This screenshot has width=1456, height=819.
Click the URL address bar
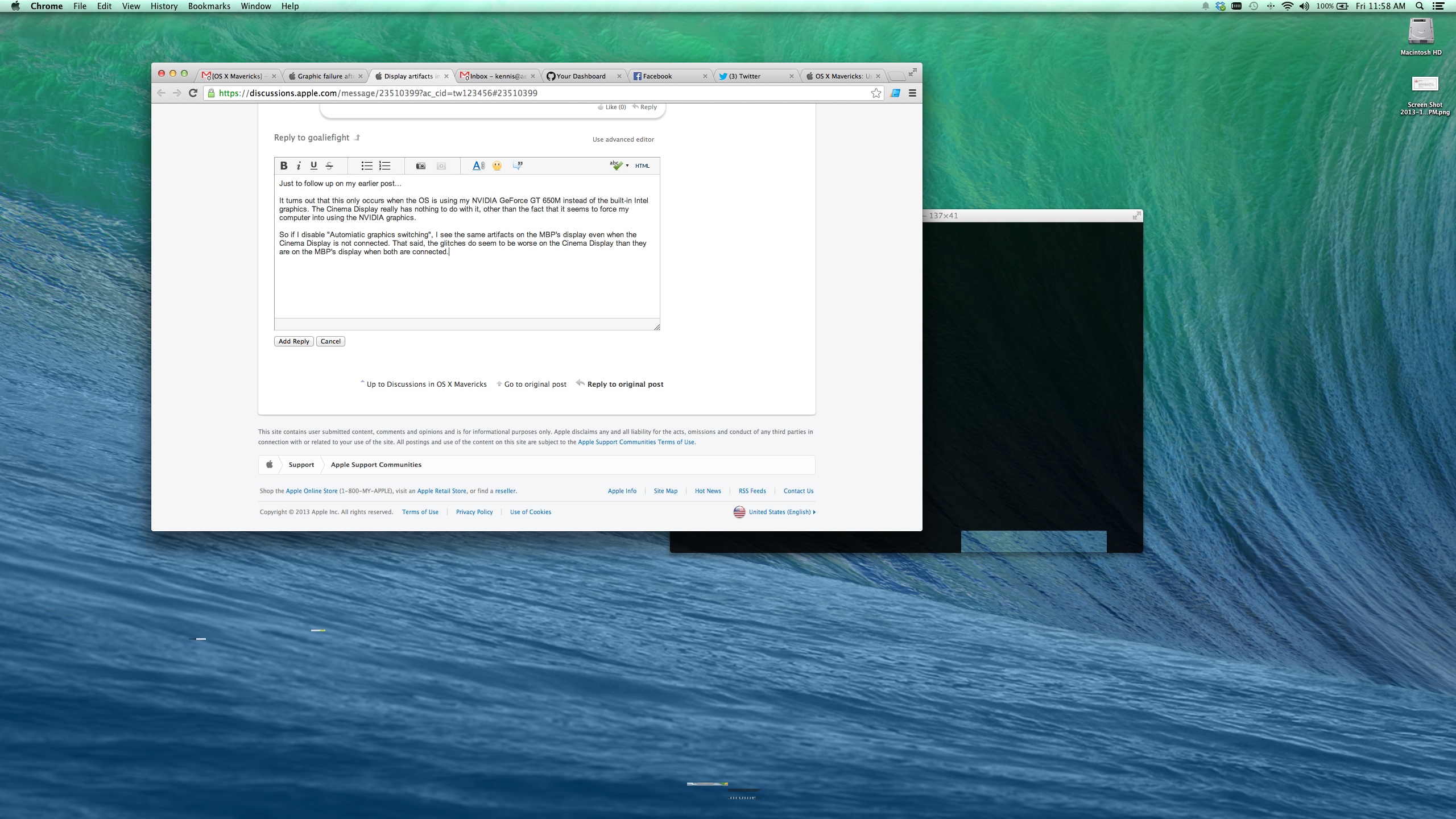pos(512,93)
